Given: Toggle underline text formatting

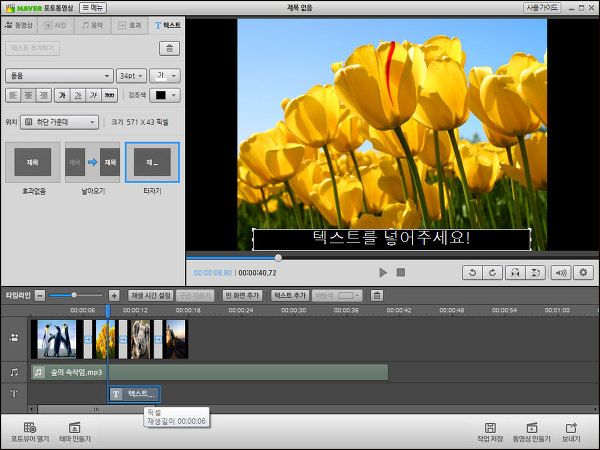Looking at the screenshot, I should [78, 95].
